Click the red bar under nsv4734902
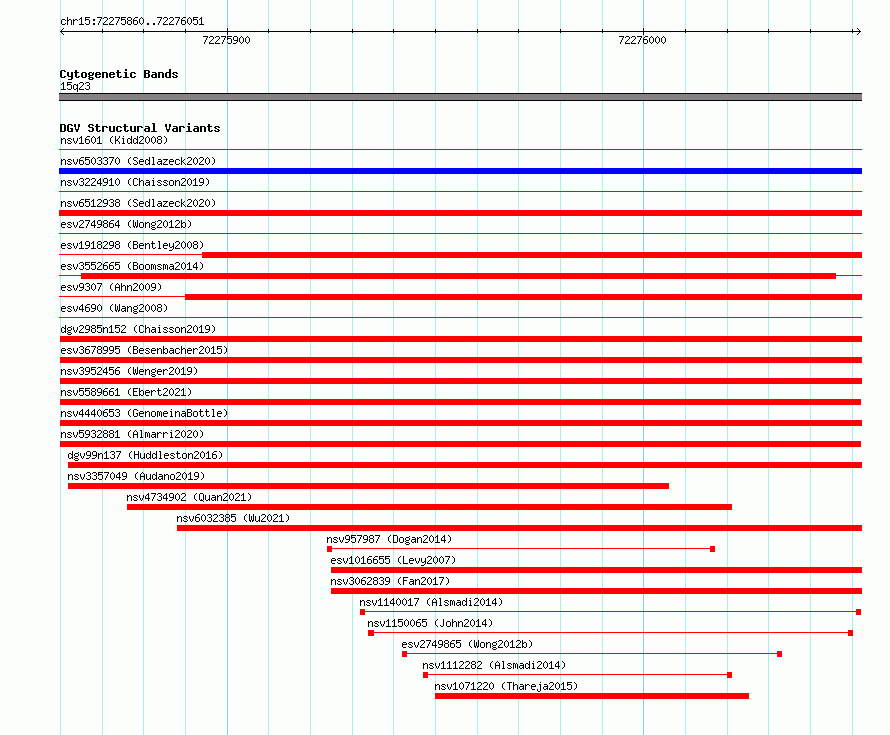 [429, 507]
